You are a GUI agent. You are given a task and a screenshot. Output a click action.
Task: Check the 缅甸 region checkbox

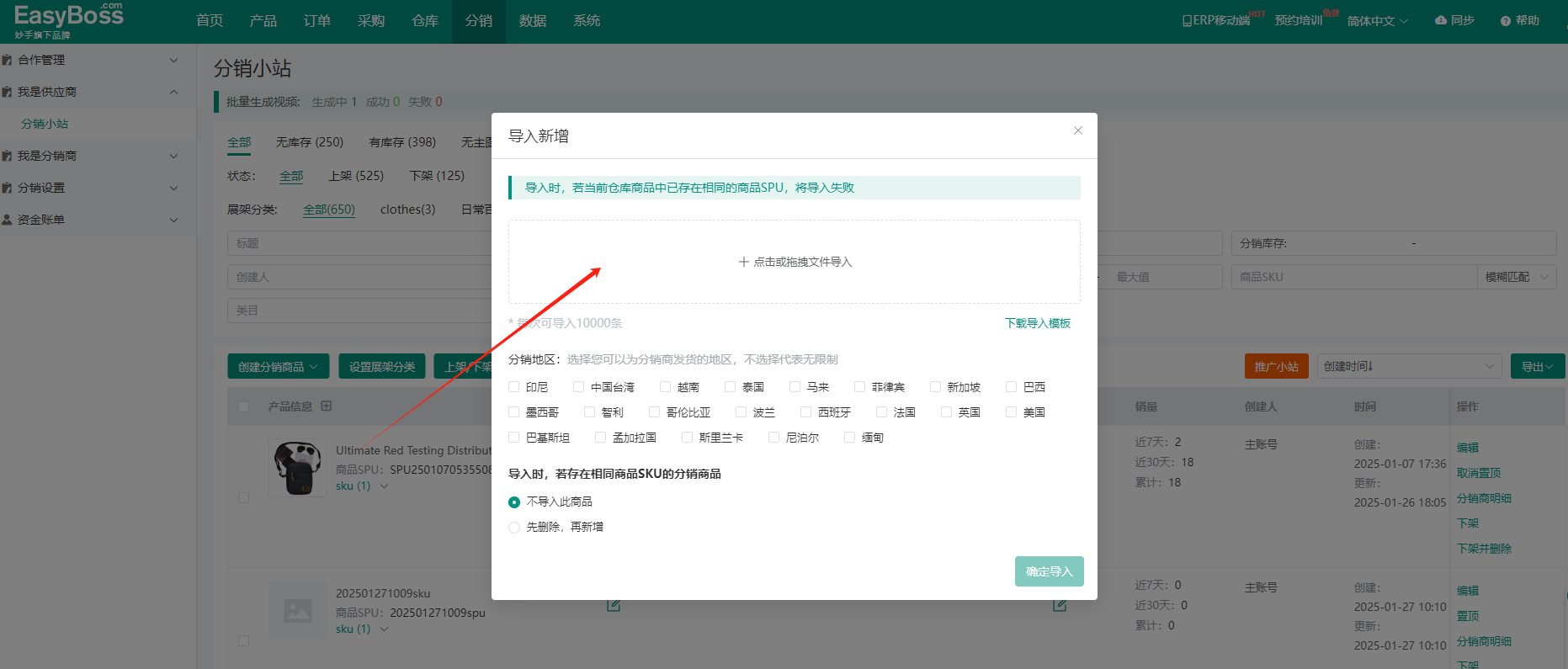click(x=849, y=438)
